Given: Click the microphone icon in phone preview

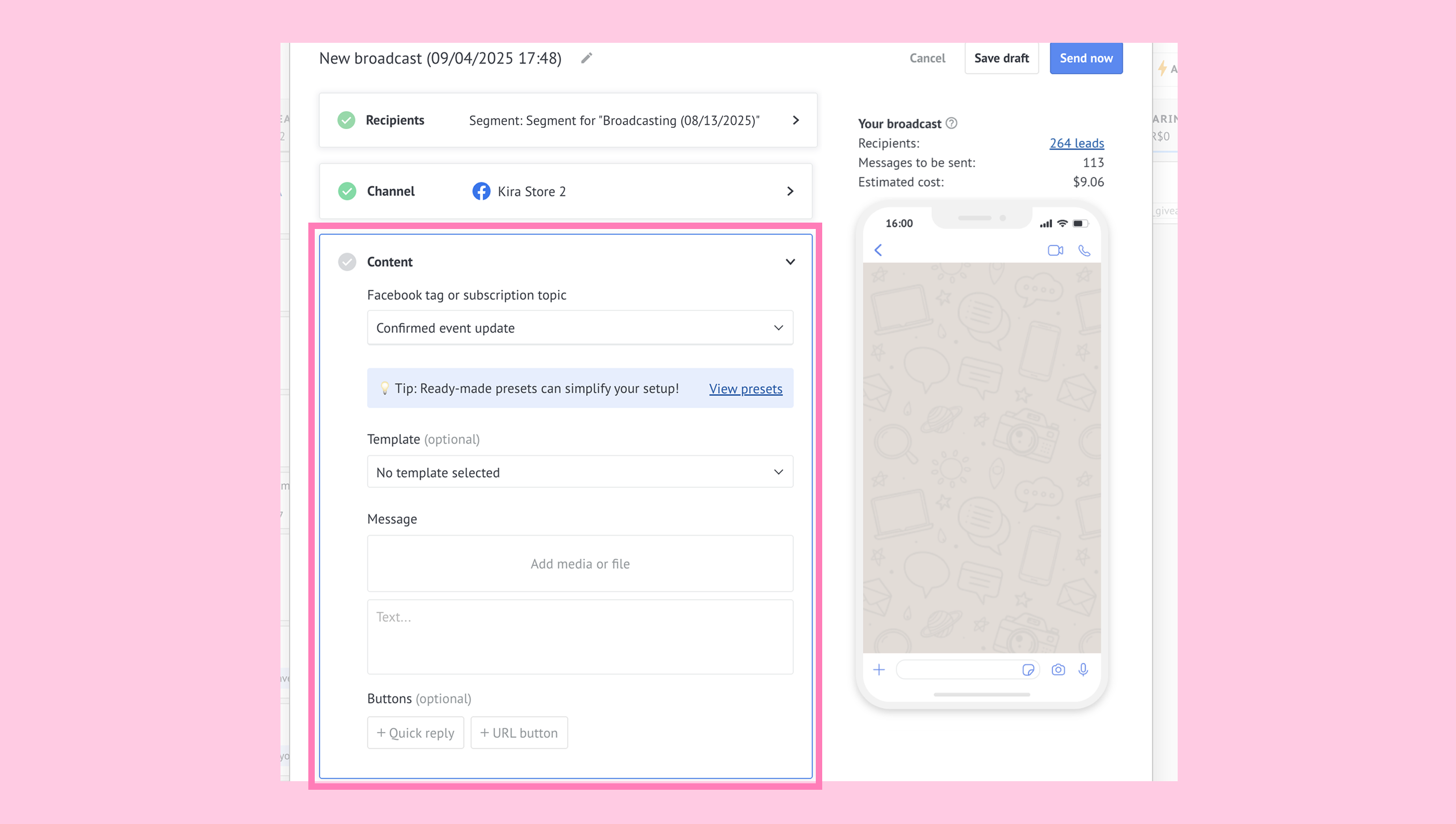Looking at the screenshot, I should (x=1083, y=670).
